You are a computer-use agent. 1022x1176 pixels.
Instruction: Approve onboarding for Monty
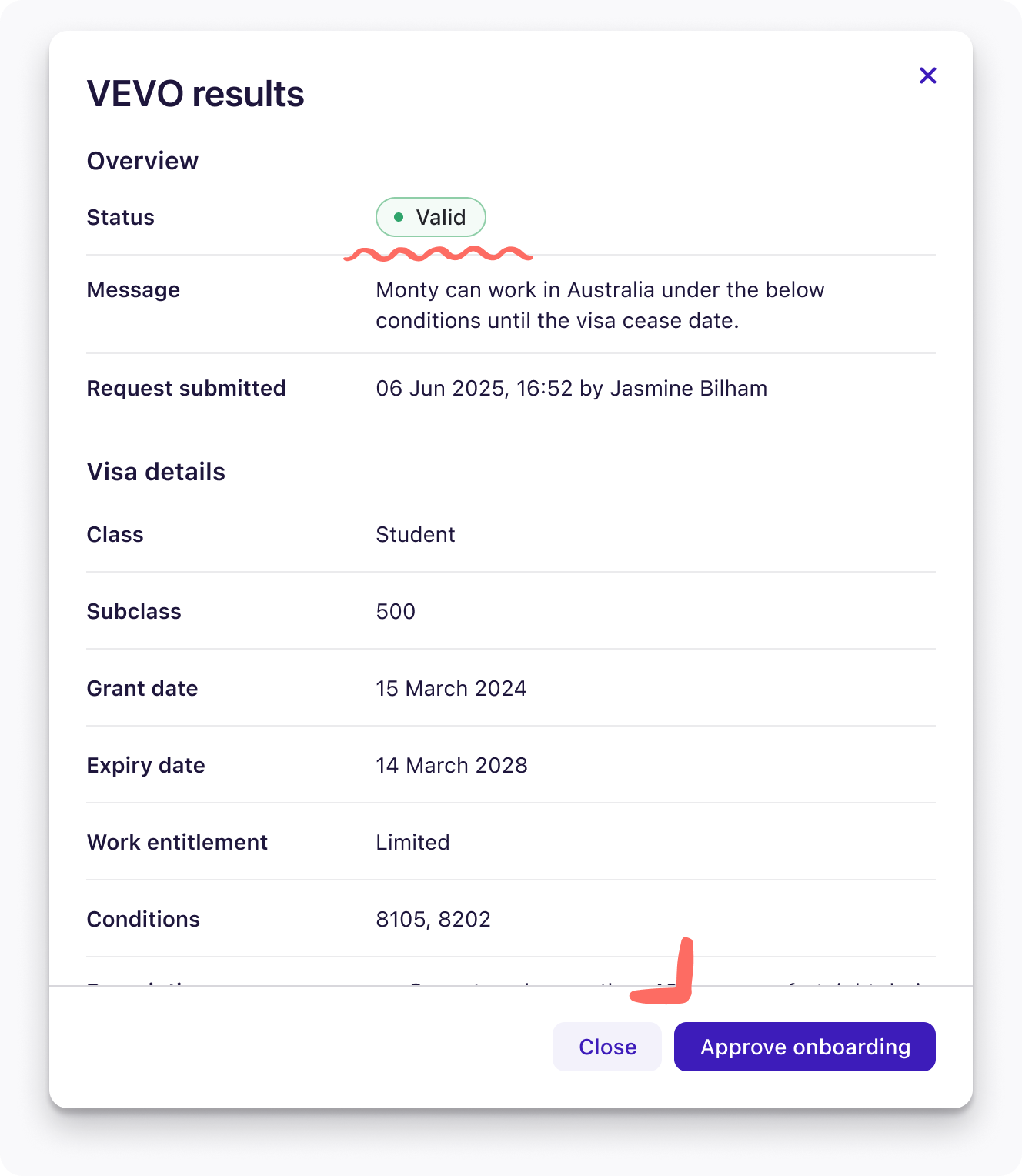tap(804, 1047)
